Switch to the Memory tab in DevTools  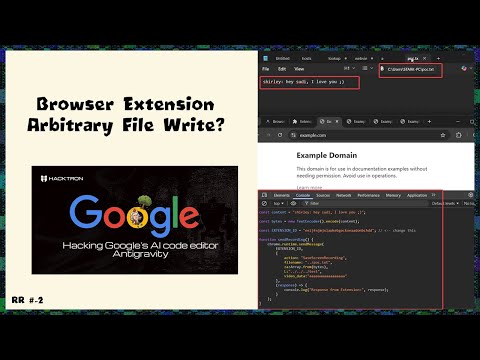(393, 195)
